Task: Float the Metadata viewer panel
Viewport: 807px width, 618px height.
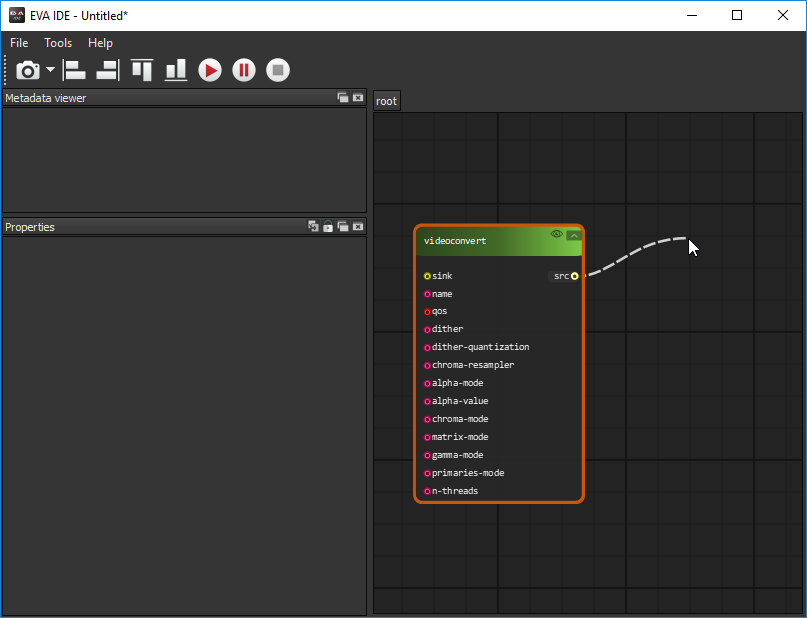Action: [343, 98]
